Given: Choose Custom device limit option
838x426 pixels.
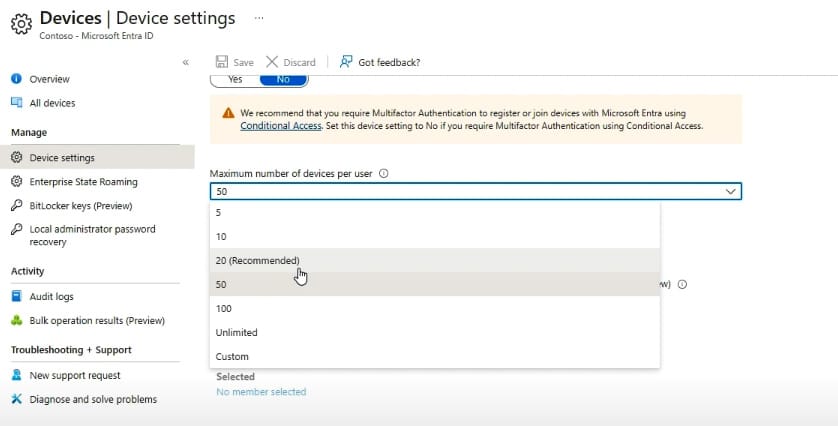Looking at the screenshot, I should 435,357.
